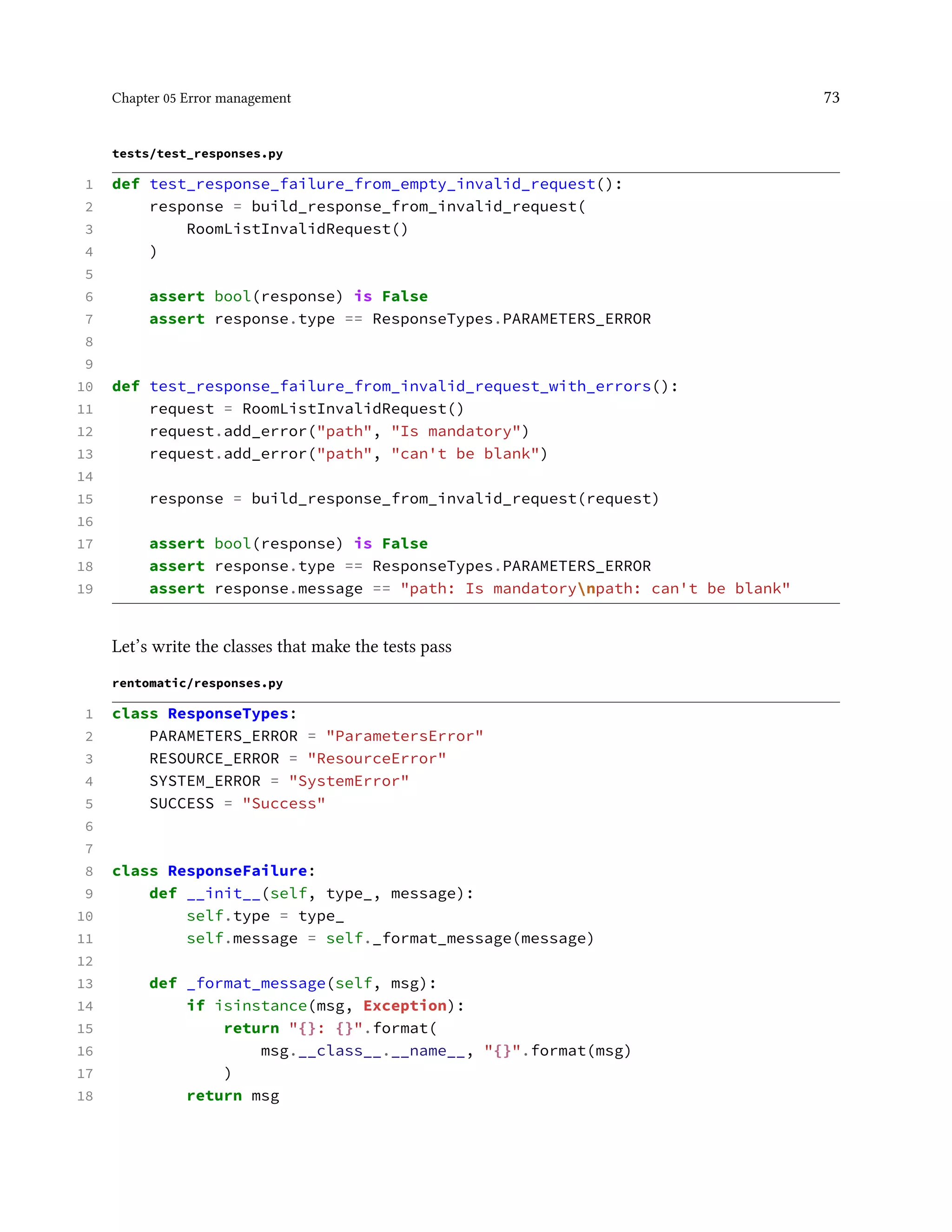Click line number 19 in the test listing
The image size is (952, 1232).
pos(85,590)
